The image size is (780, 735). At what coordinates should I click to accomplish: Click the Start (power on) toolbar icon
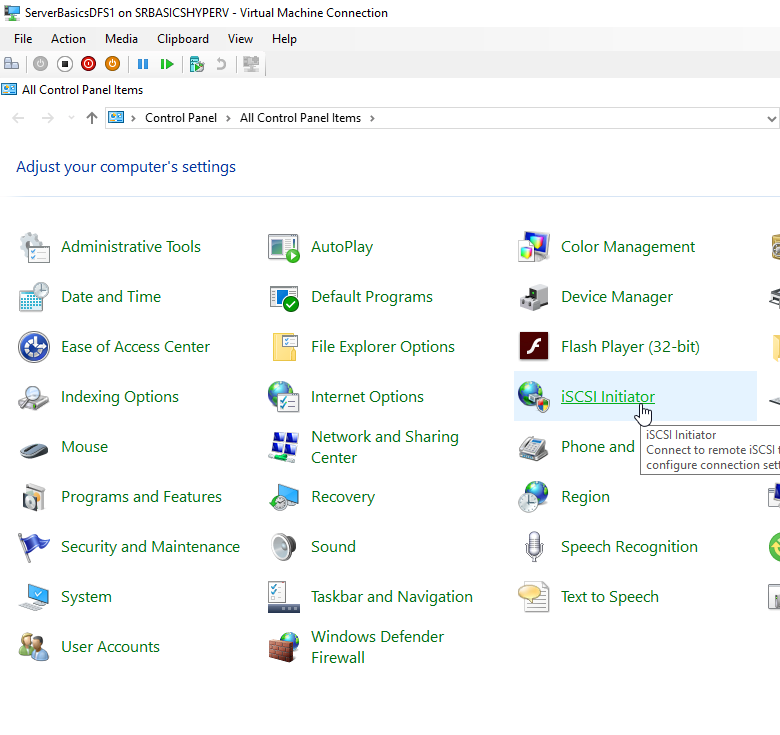point(40,64)
